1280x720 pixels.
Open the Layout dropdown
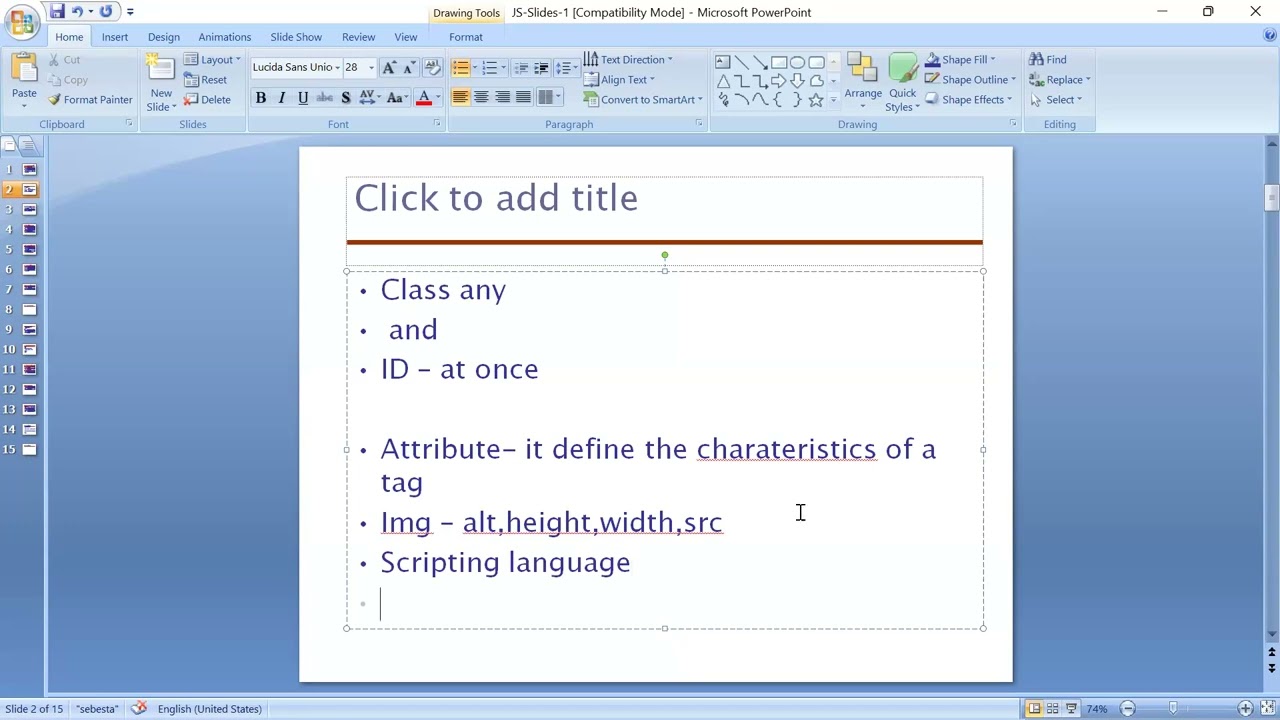[212, 60]
